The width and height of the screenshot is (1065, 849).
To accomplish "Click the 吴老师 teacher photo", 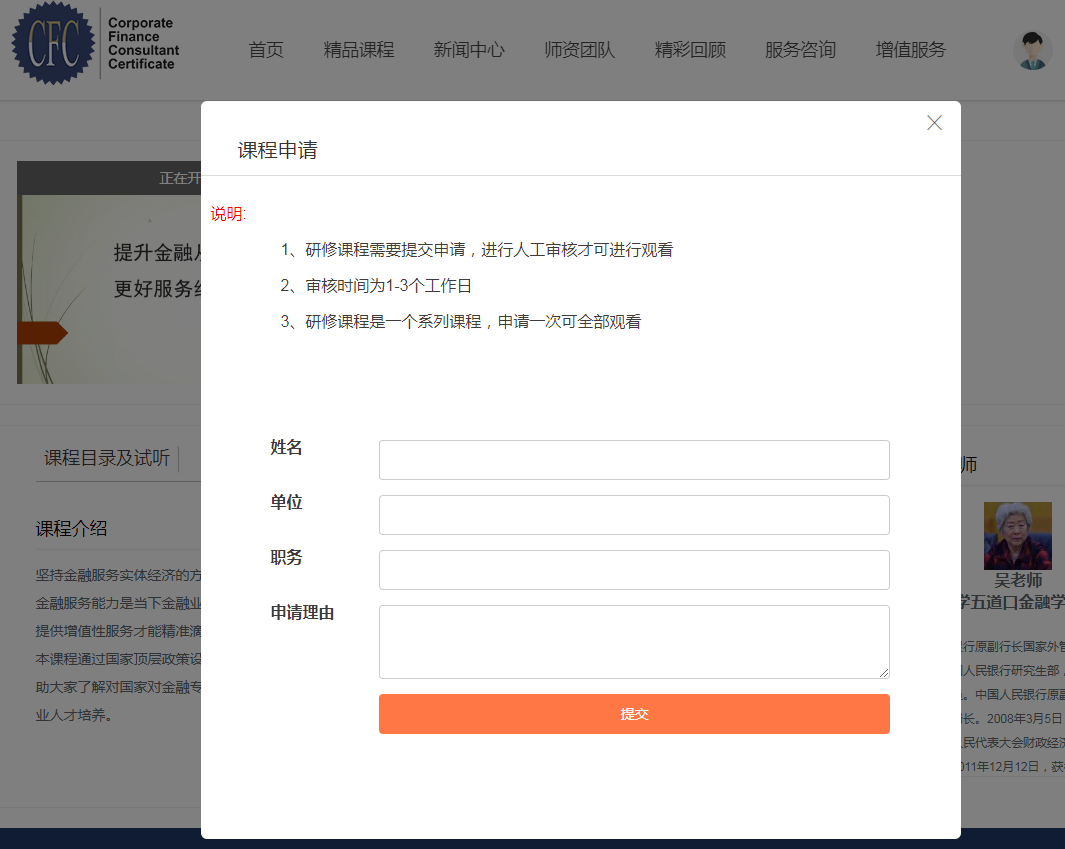I will click(1017, 536).
